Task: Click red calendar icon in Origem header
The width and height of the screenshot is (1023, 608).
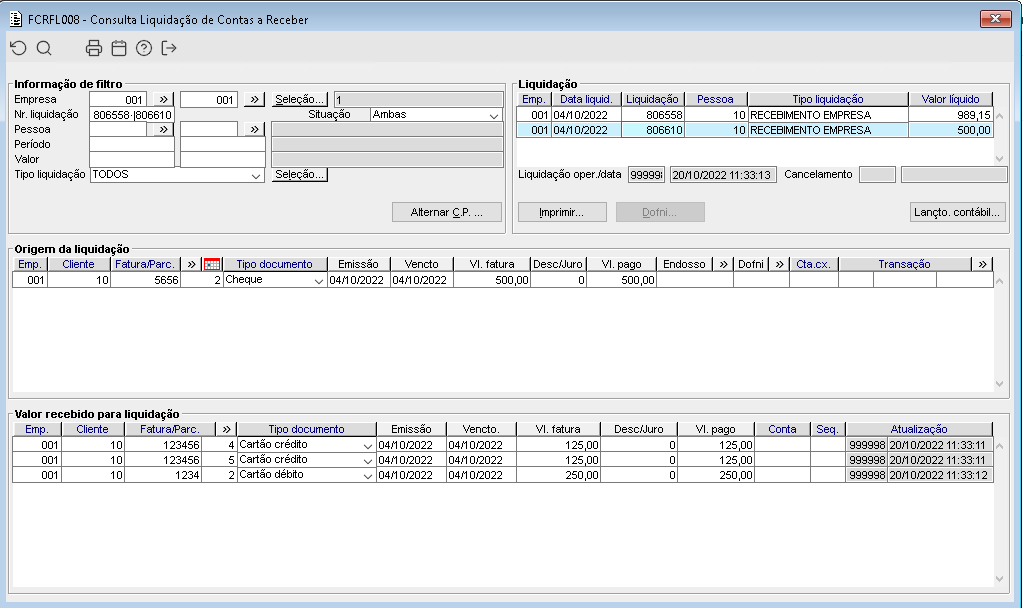Action: tap(212, 264)
